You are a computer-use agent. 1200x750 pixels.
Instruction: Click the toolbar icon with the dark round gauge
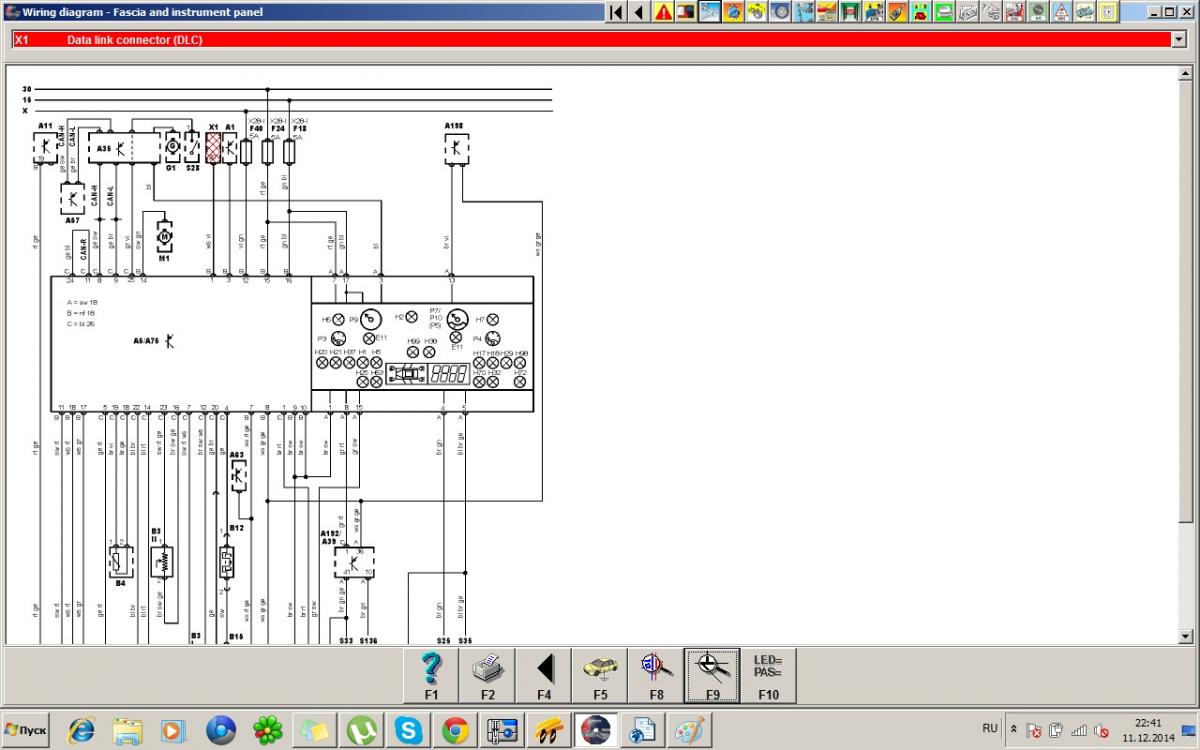1038,12
